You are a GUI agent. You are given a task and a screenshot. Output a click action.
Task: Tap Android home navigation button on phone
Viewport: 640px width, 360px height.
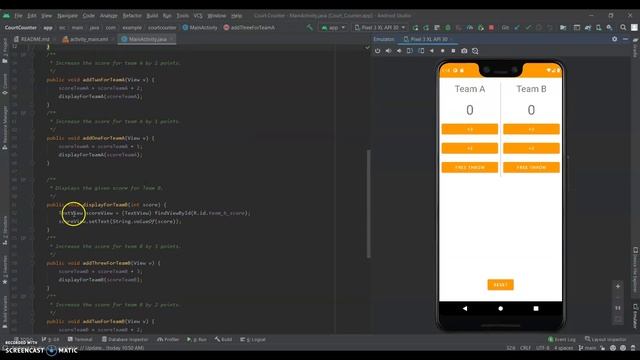[x=500, y=309]
